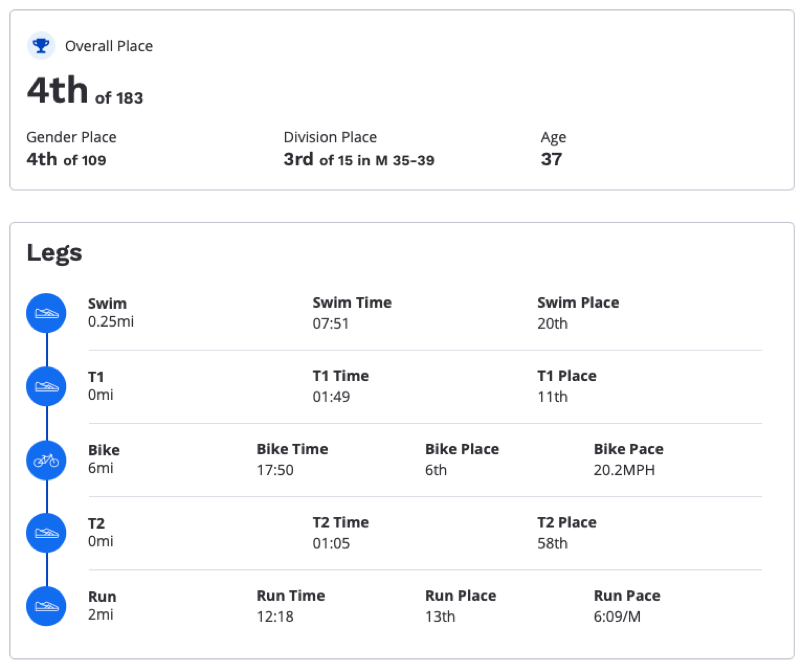Click the Legs section heading
This screenshot has width=802, height=672.
(54, 253)
